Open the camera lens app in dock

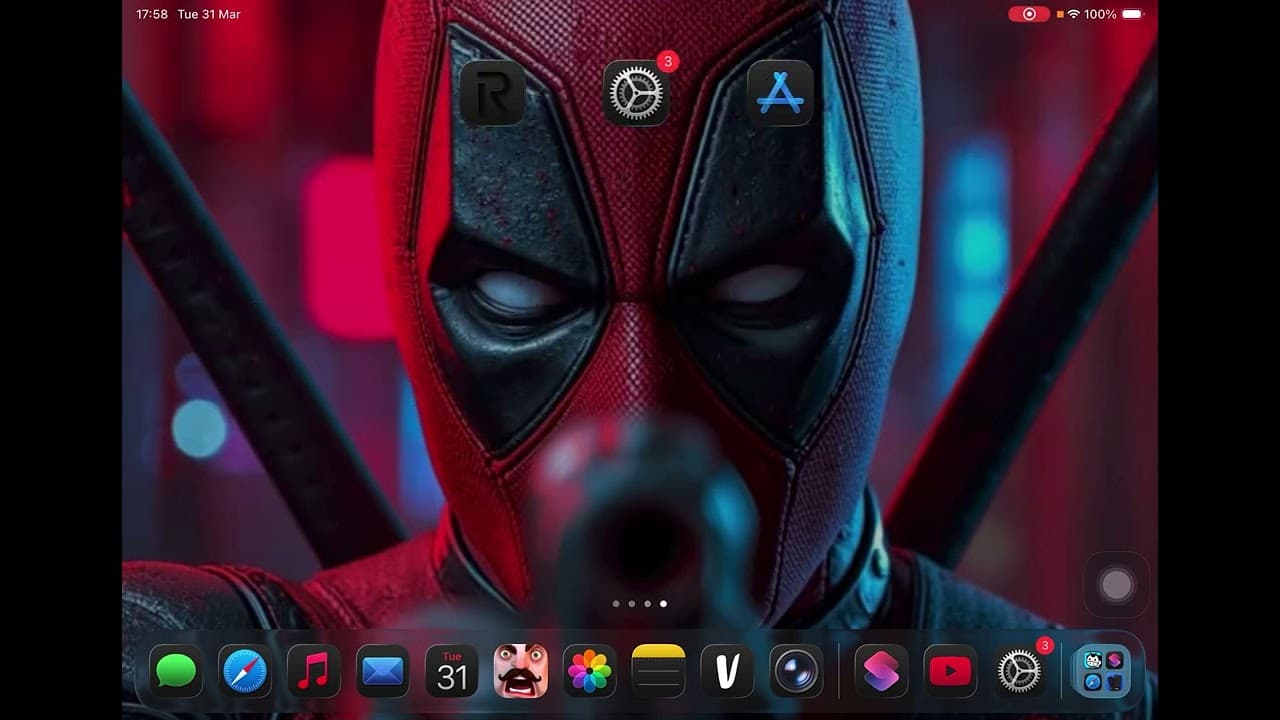797,671
